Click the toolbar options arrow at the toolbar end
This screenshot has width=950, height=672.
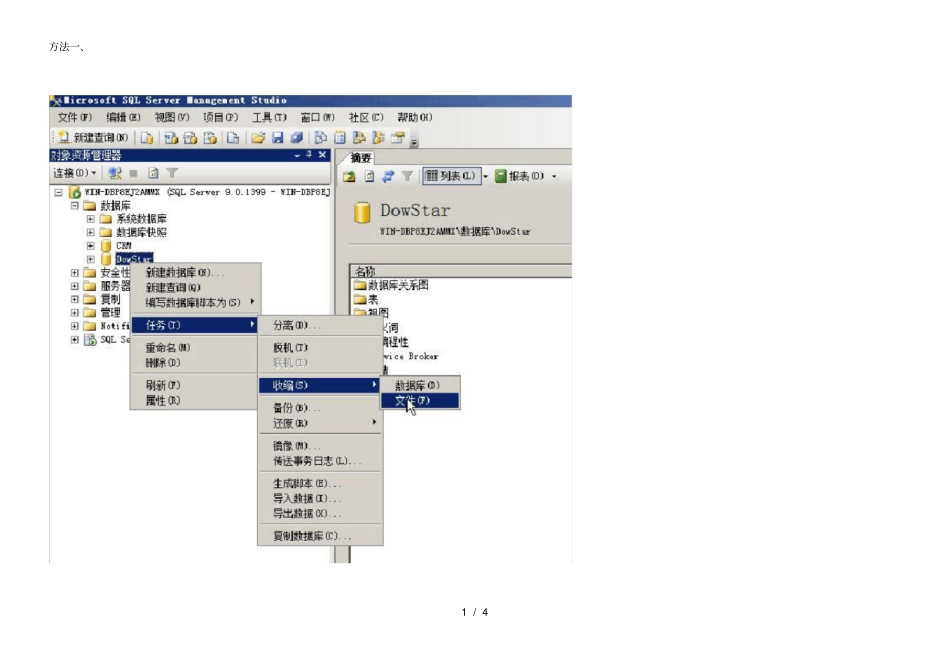coord(414,142)
